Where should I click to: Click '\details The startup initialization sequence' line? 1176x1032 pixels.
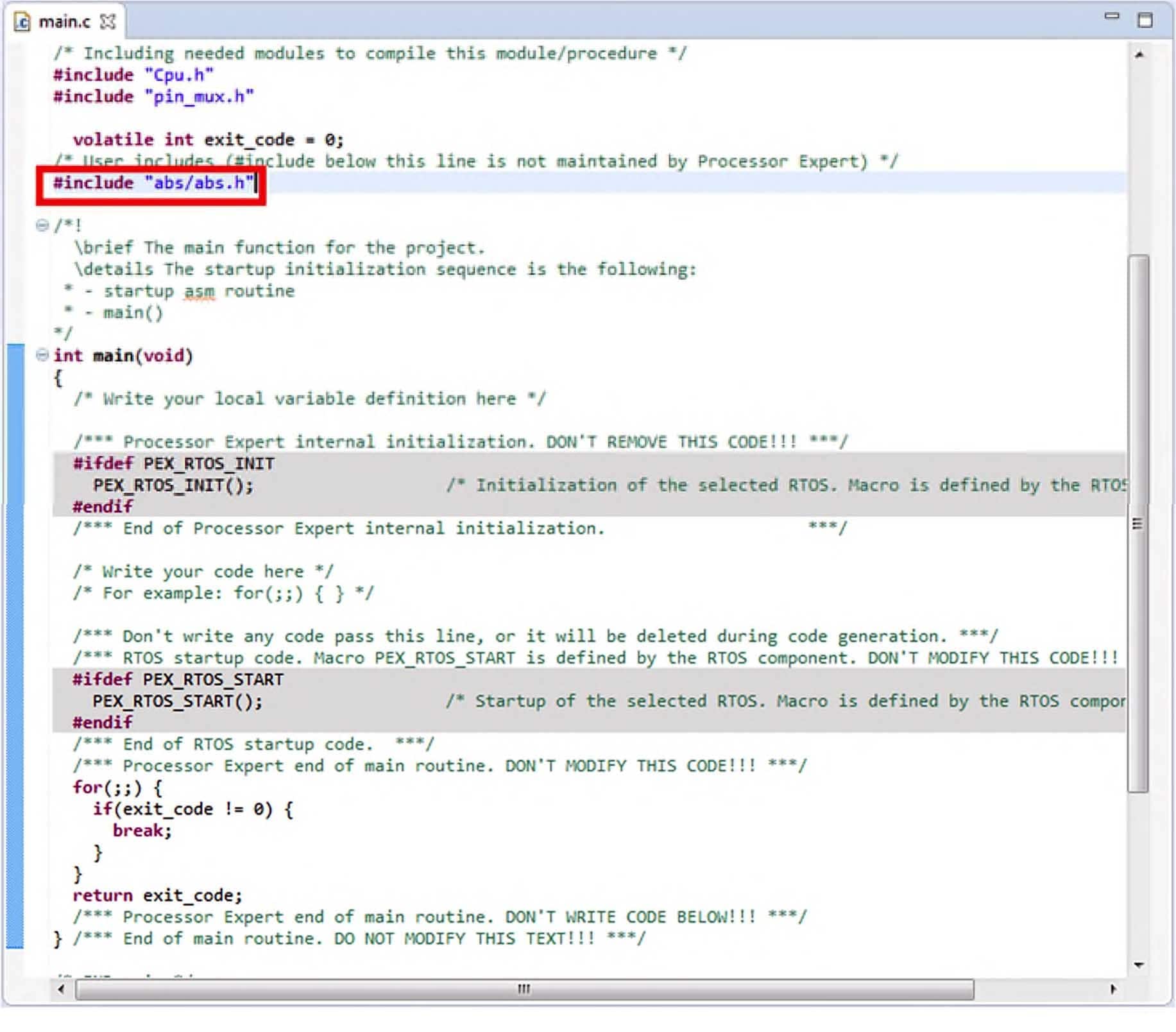tap(385, 270)
